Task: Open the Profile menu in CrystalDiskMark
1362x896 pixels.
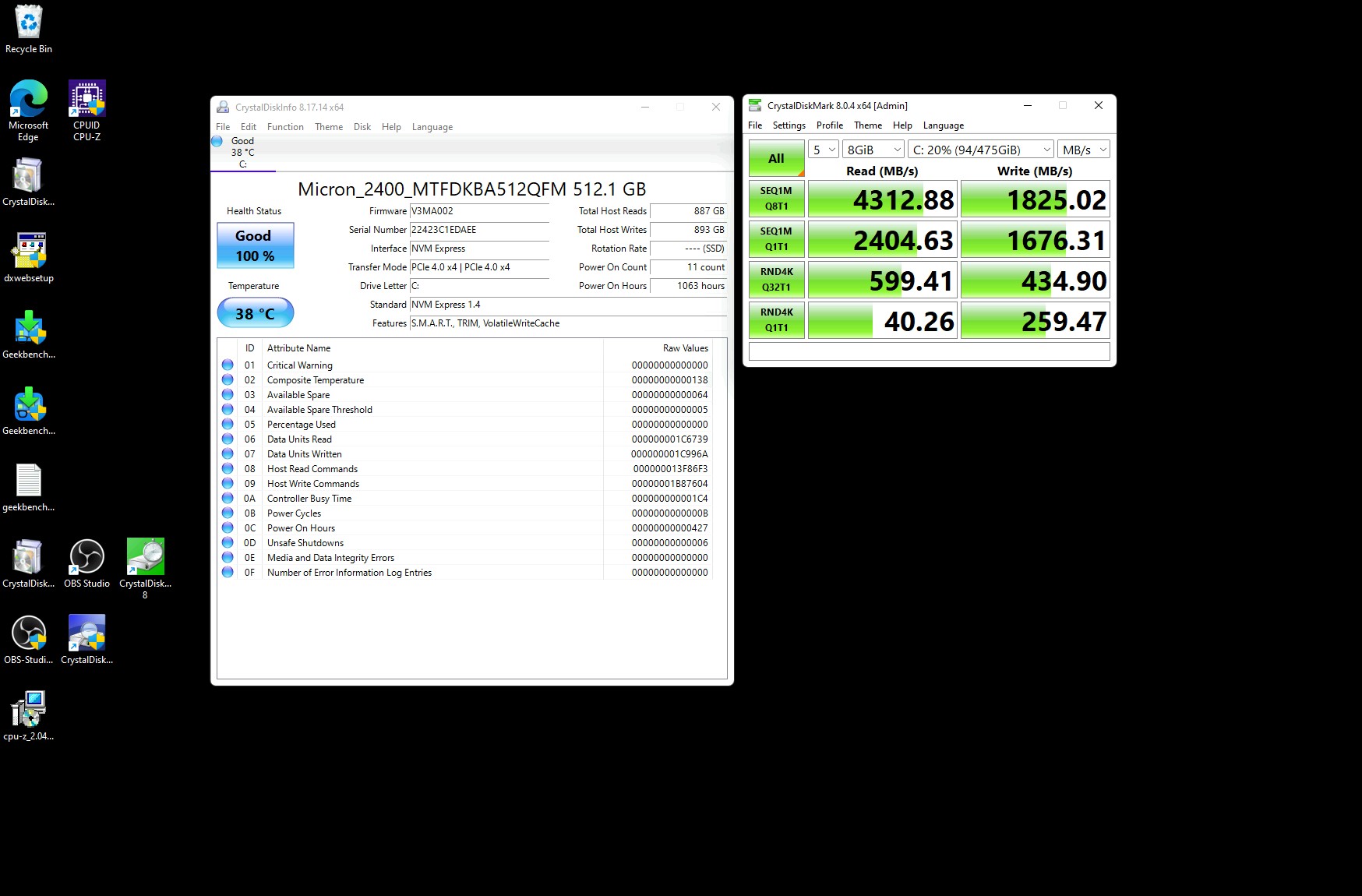Action: pos(830,125)
